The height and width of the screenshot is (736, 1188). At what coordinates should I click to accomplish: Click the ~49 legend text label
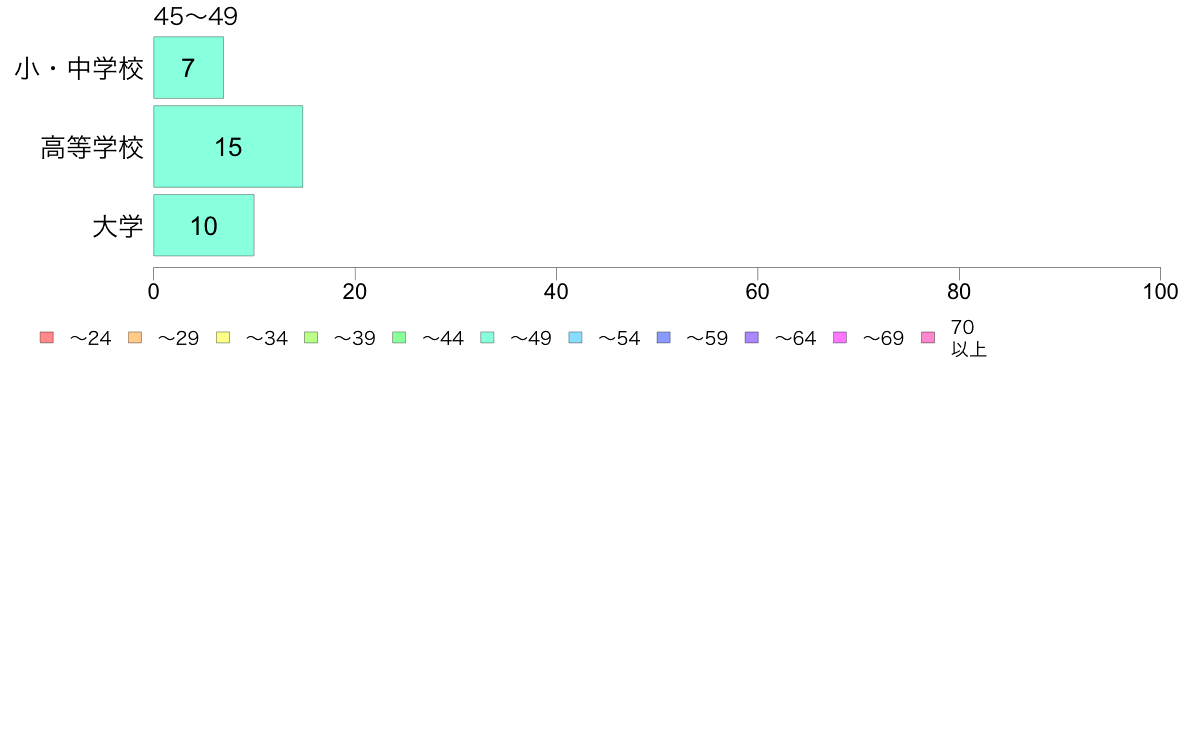[x=530, y=338]
